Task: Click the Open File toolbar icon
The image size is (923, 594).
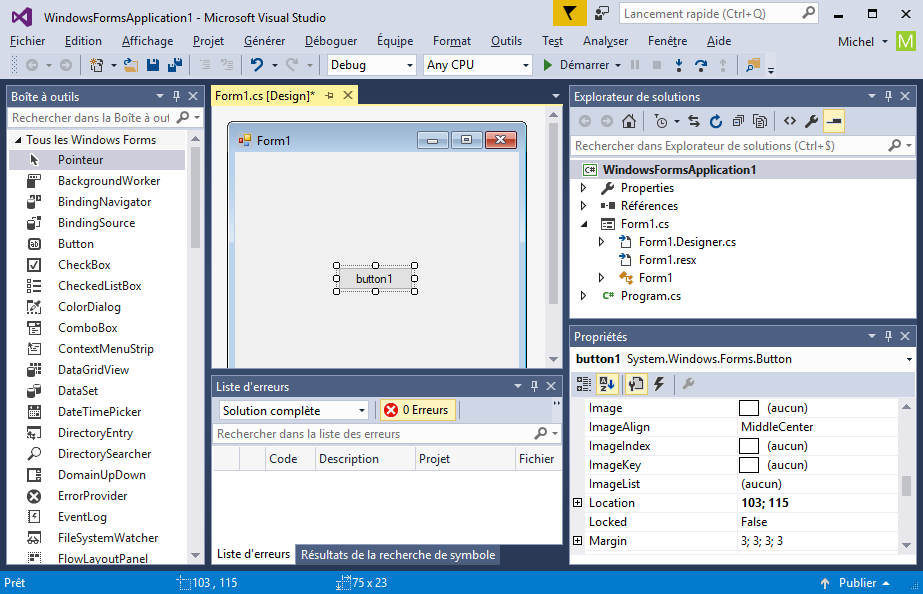Action: tap(131, 65)
